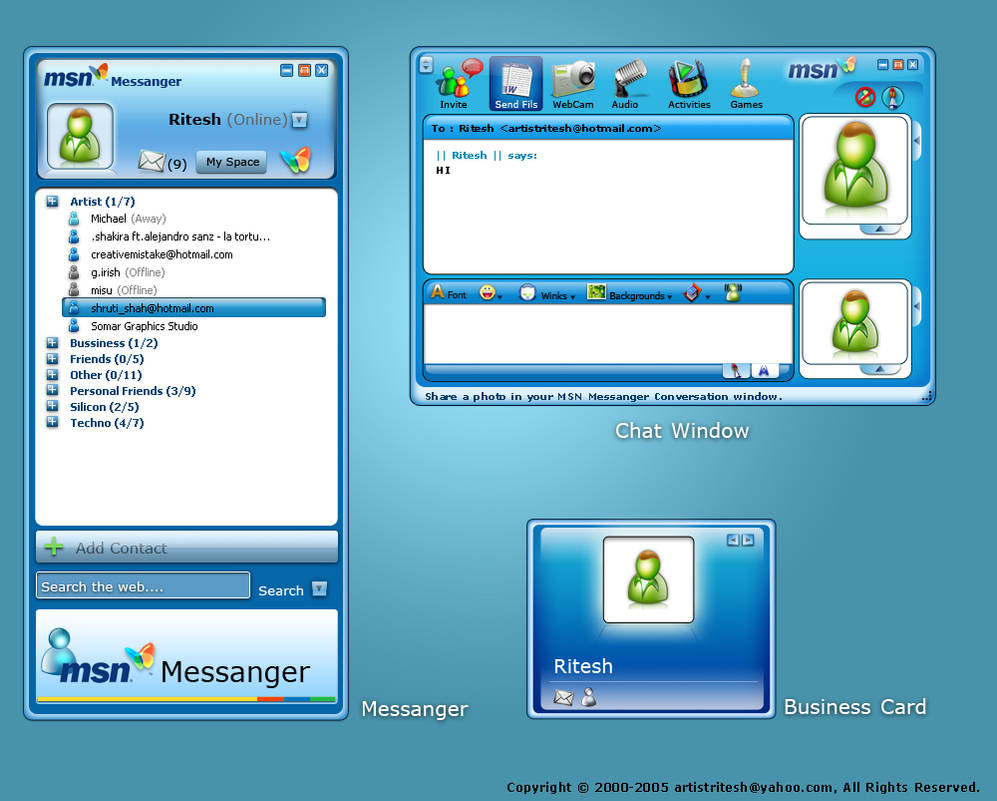This screenshot has height=801, width=997.
Task: Select the Invite icon in chat toolbar
Action: tap(455, 83)
